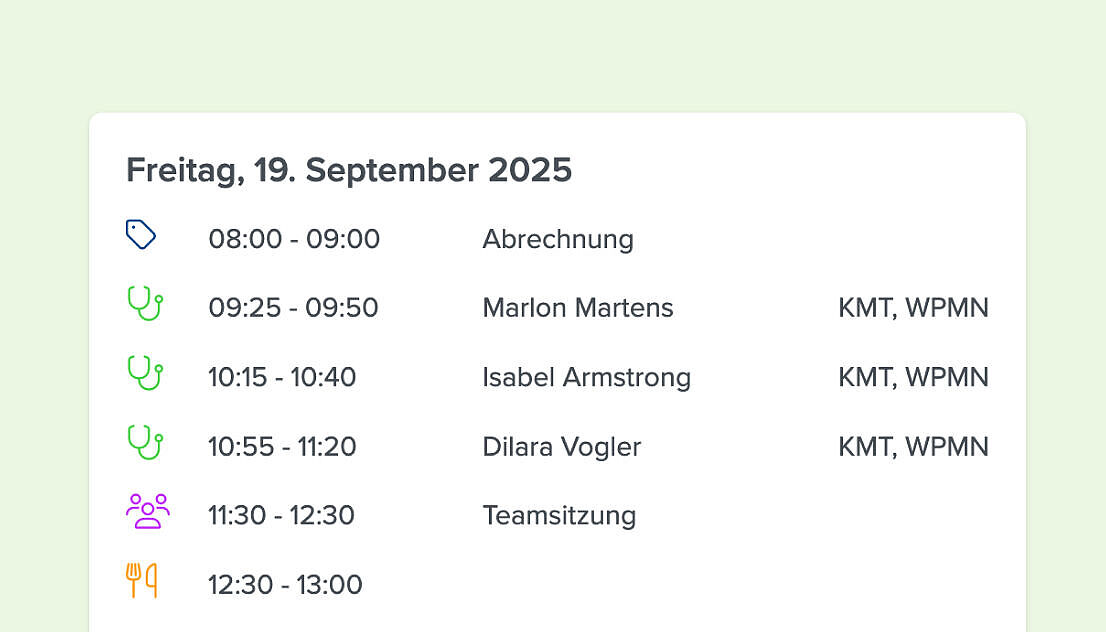Click the stethoscope icon for Dilara Vogler
Viewport: 1106px width, 632px height.
145,442
